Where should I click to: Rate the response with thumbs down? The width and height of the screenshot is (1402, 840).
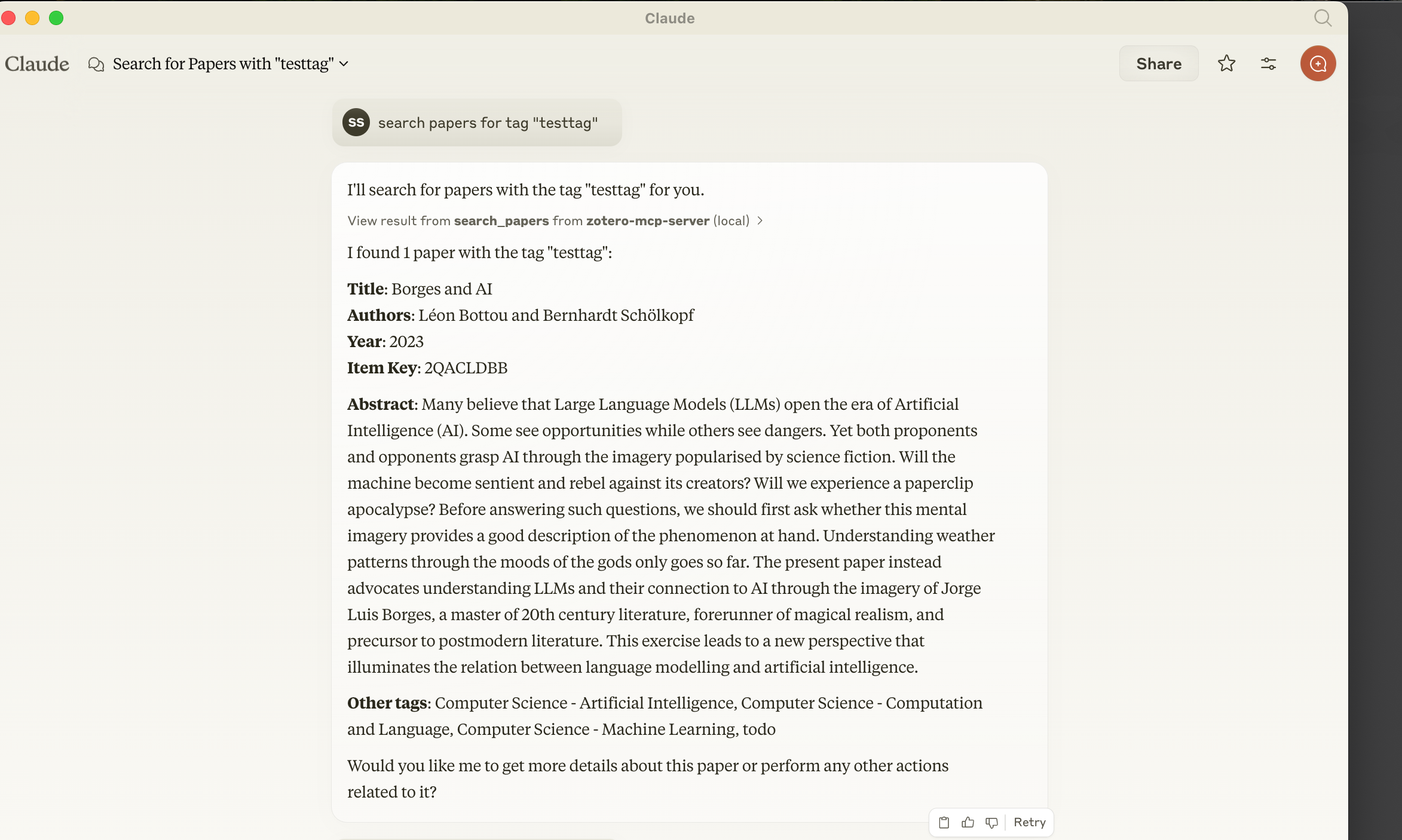tap(991, 823)
